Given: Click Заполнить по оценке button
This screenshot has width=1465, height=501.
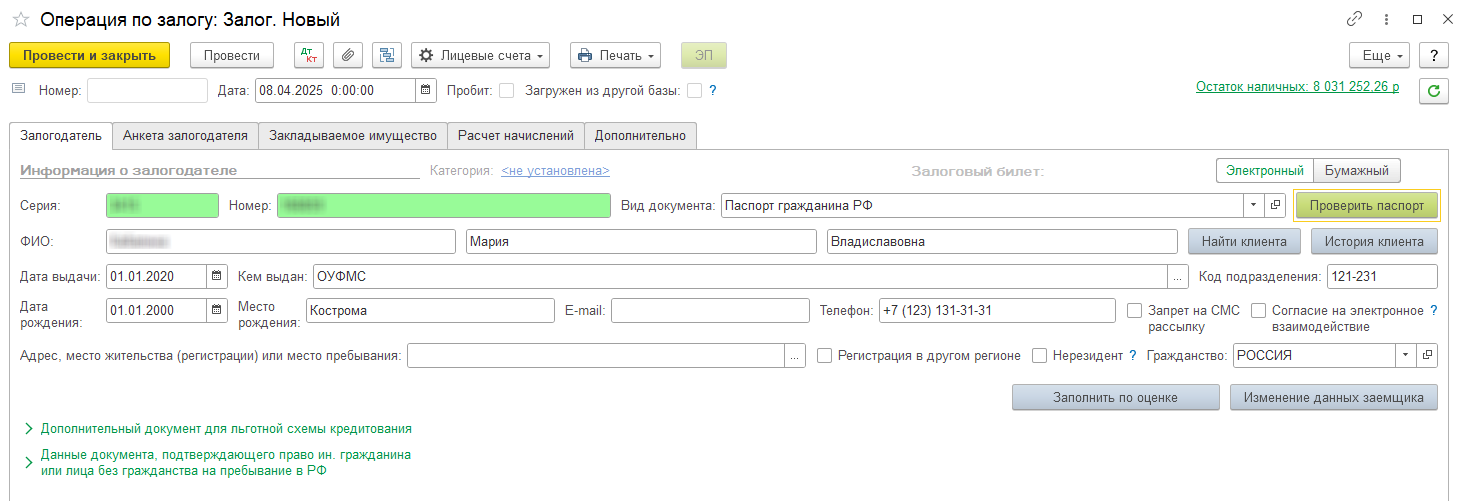Looking at the screenshot, I should click(1115, 397).
